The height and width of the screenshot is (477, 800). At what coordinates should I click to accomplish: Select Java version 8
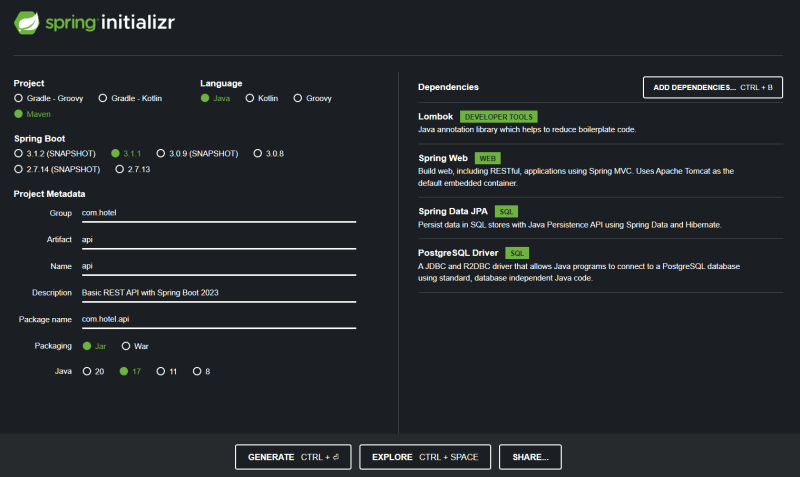pos(202,371)
